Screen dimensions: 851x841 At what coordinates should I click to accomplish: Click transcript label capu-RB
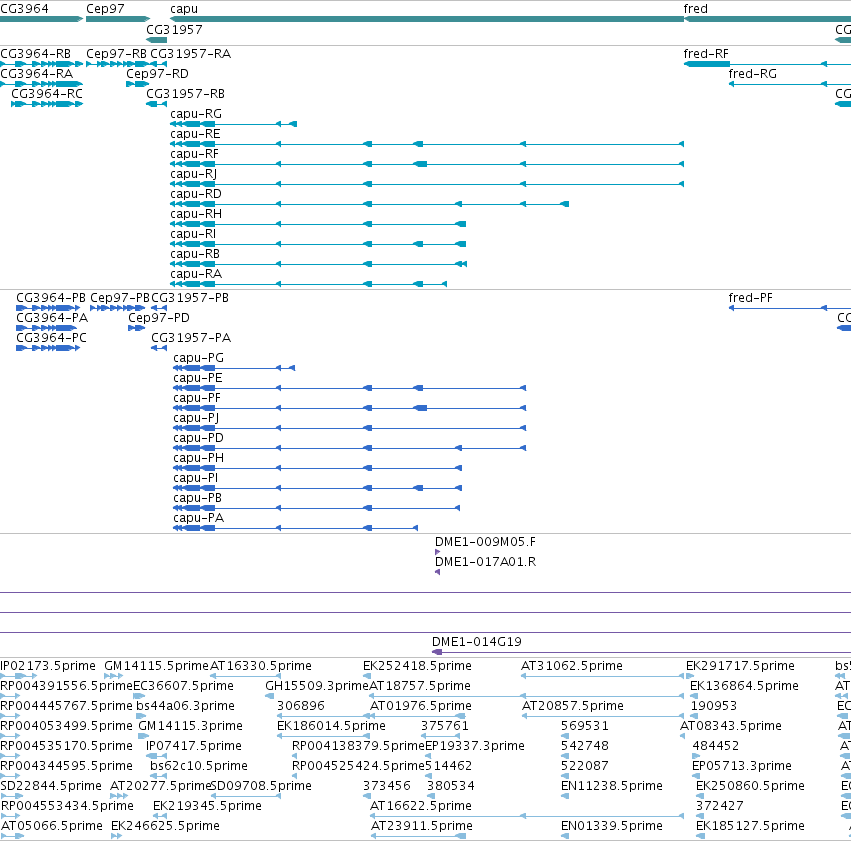point(195,254)
